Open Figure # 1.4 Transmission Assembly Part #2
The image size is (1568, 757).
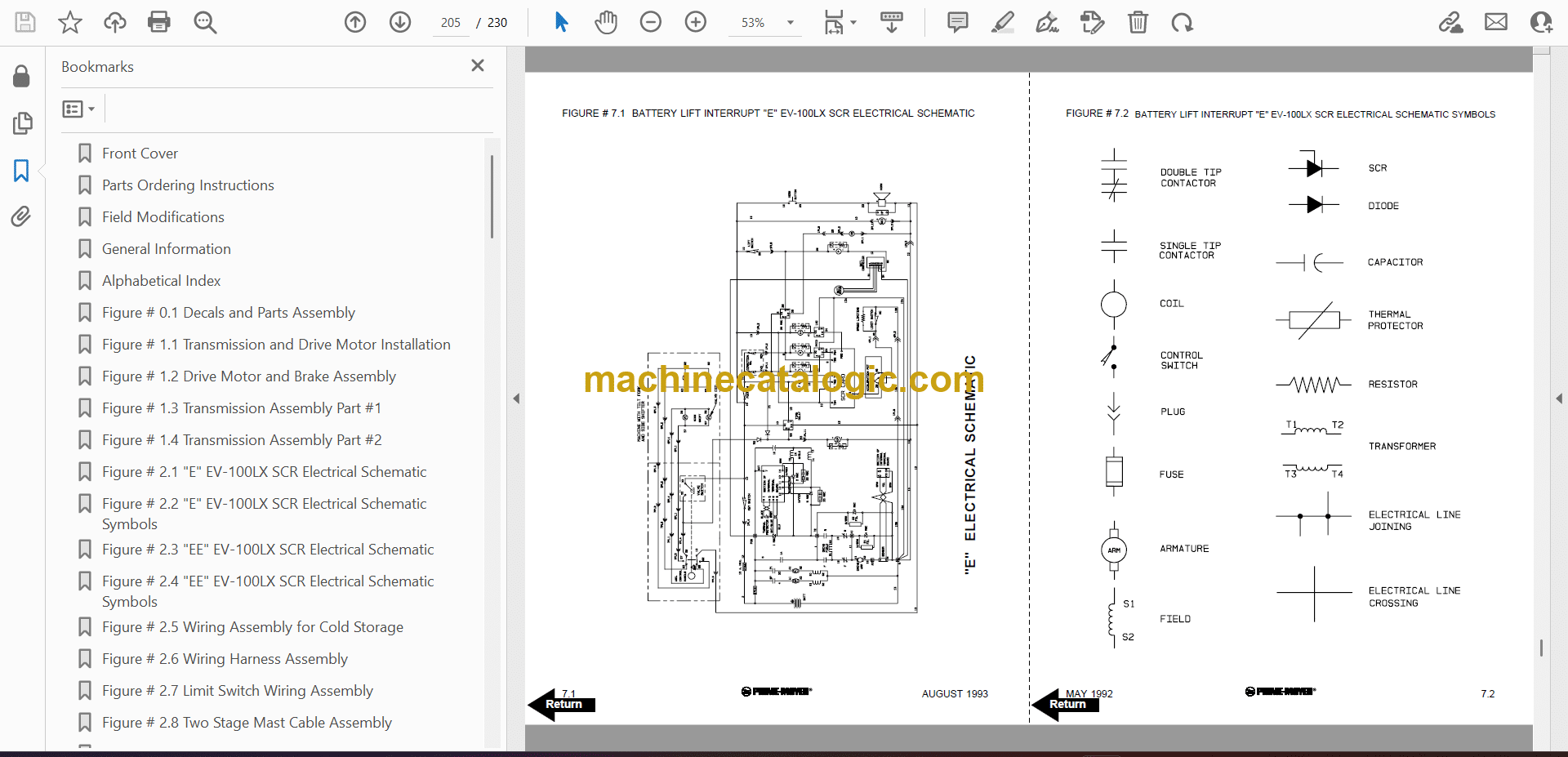click(242, 440)
